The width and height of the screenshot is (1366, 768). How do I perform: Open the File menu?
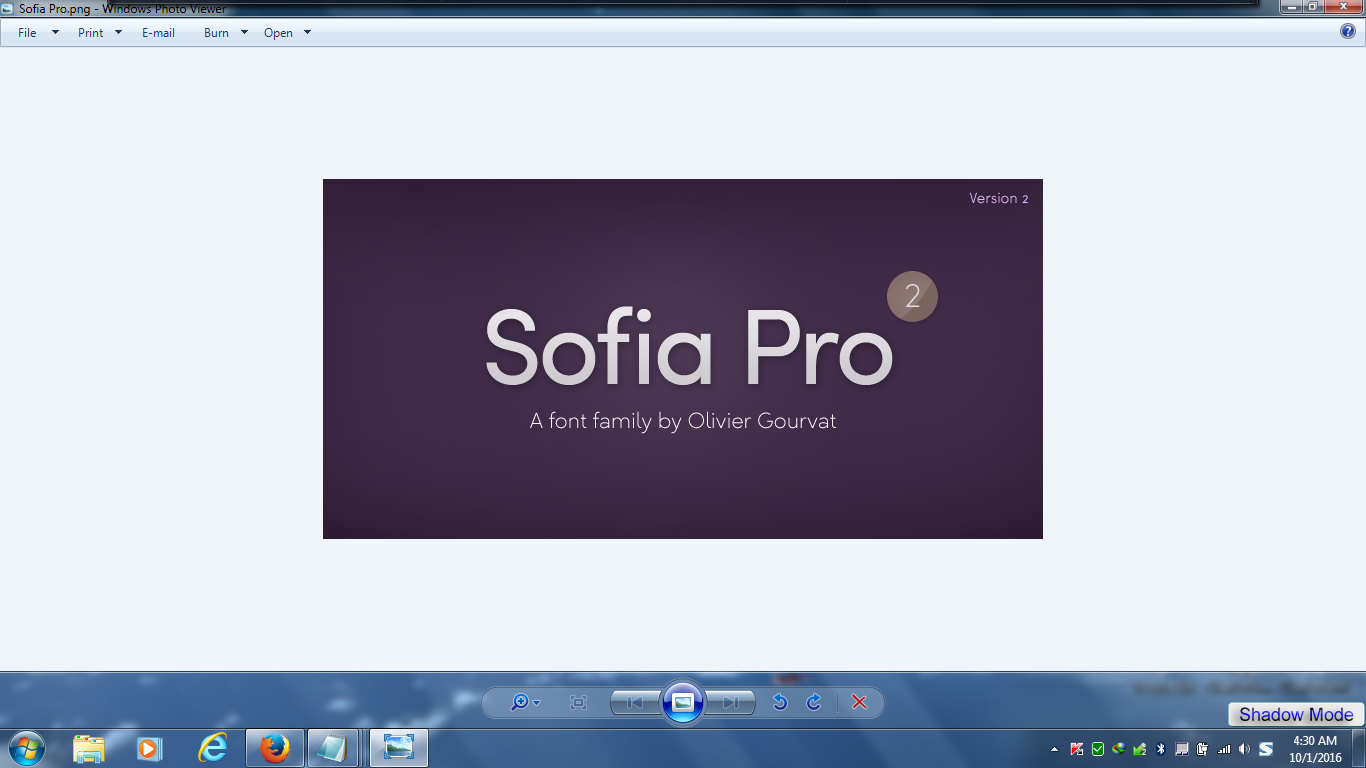click(27, 32)
